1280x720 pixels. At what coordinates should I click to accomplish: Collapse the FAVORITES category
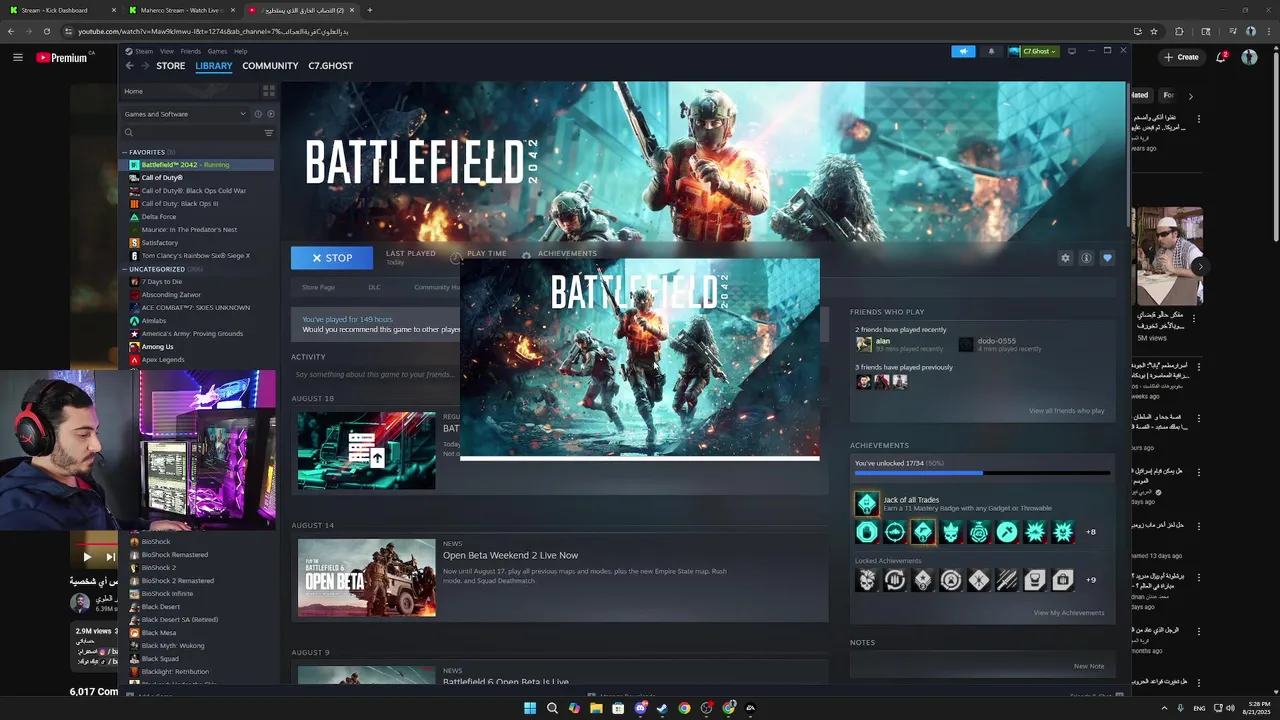(x=125, y=152)
